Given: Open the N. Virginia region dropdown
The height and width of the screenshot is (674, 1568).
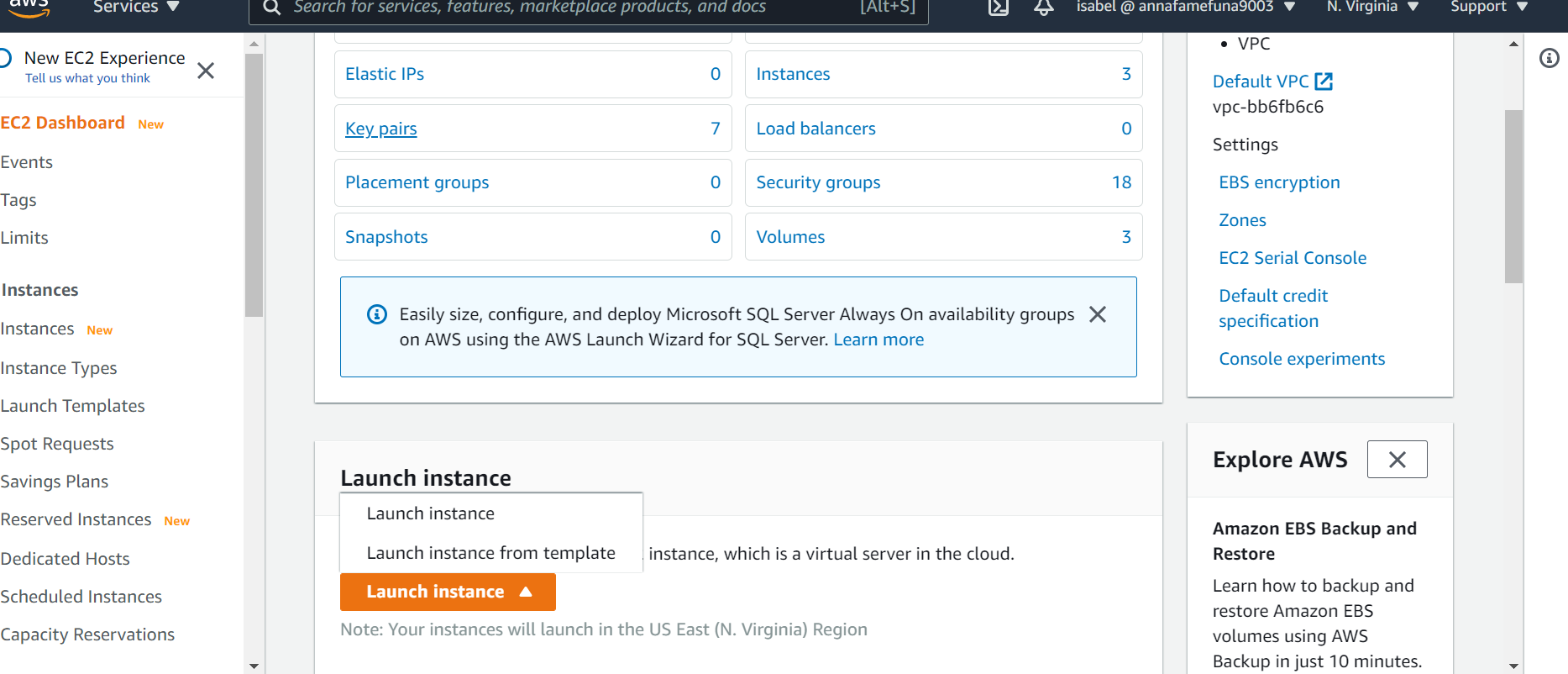Looking at the screenshot, I should (x=1372, y=8).
